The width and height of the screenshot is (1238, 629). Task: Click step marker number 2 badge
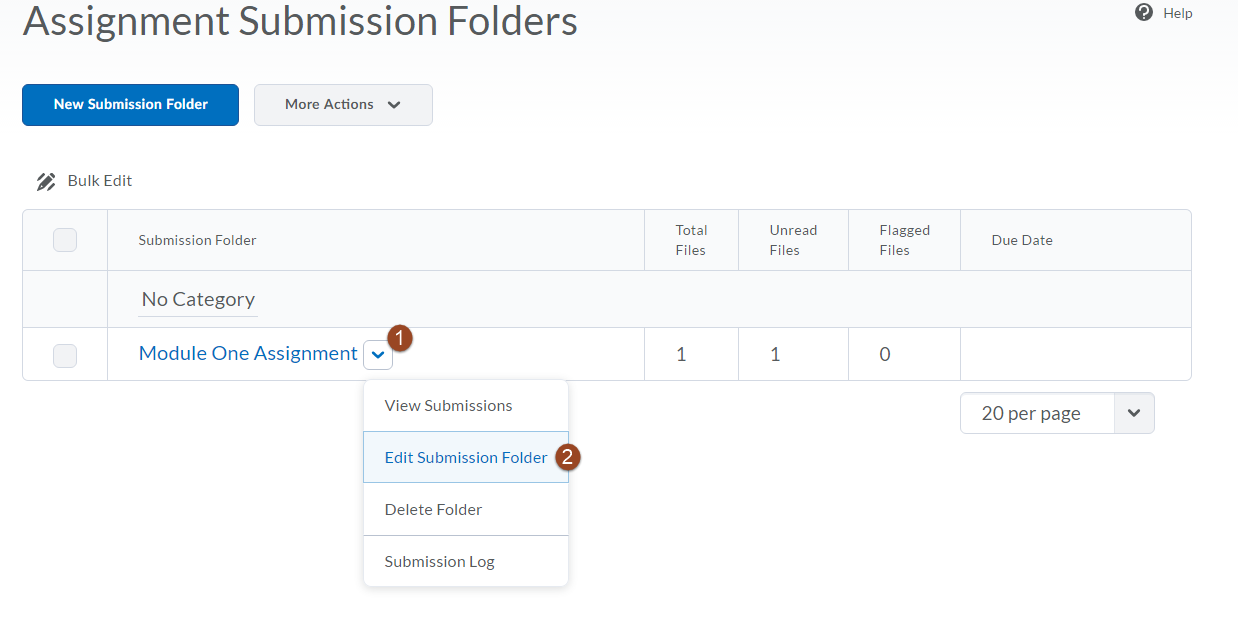click(569, 457)
